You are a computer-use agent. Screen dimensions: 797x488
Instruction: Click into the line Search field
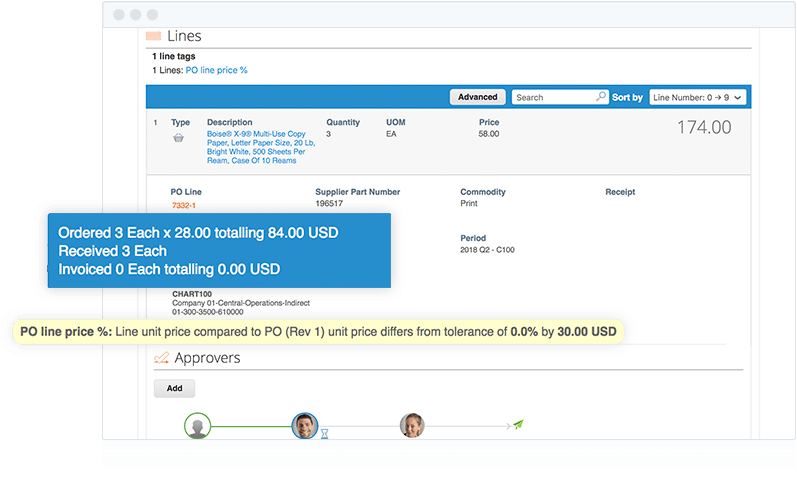(x=553, y=97)
